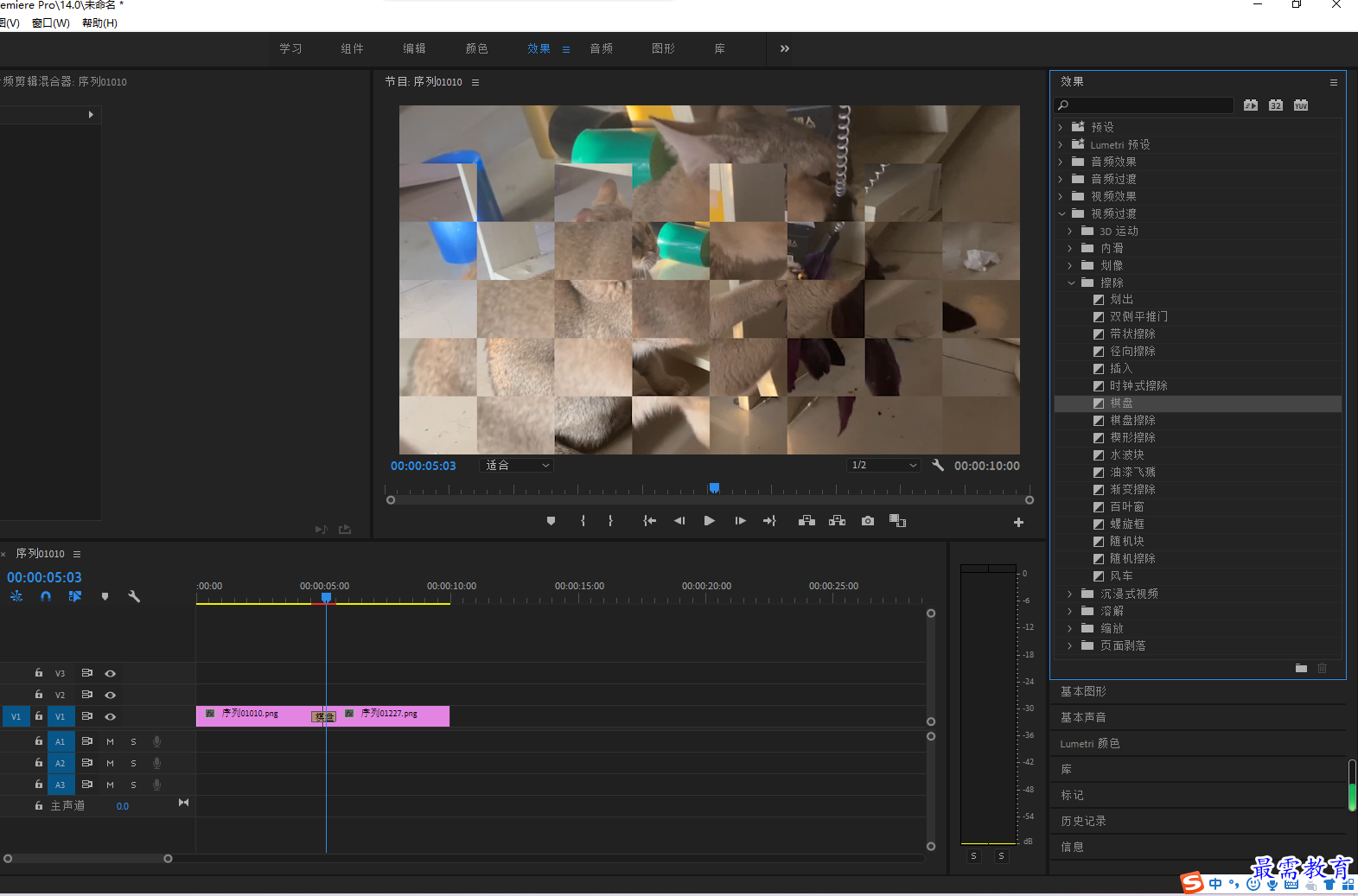
Task: Expand the 视频效果 folder
Action: click(x=1061, y=196)
